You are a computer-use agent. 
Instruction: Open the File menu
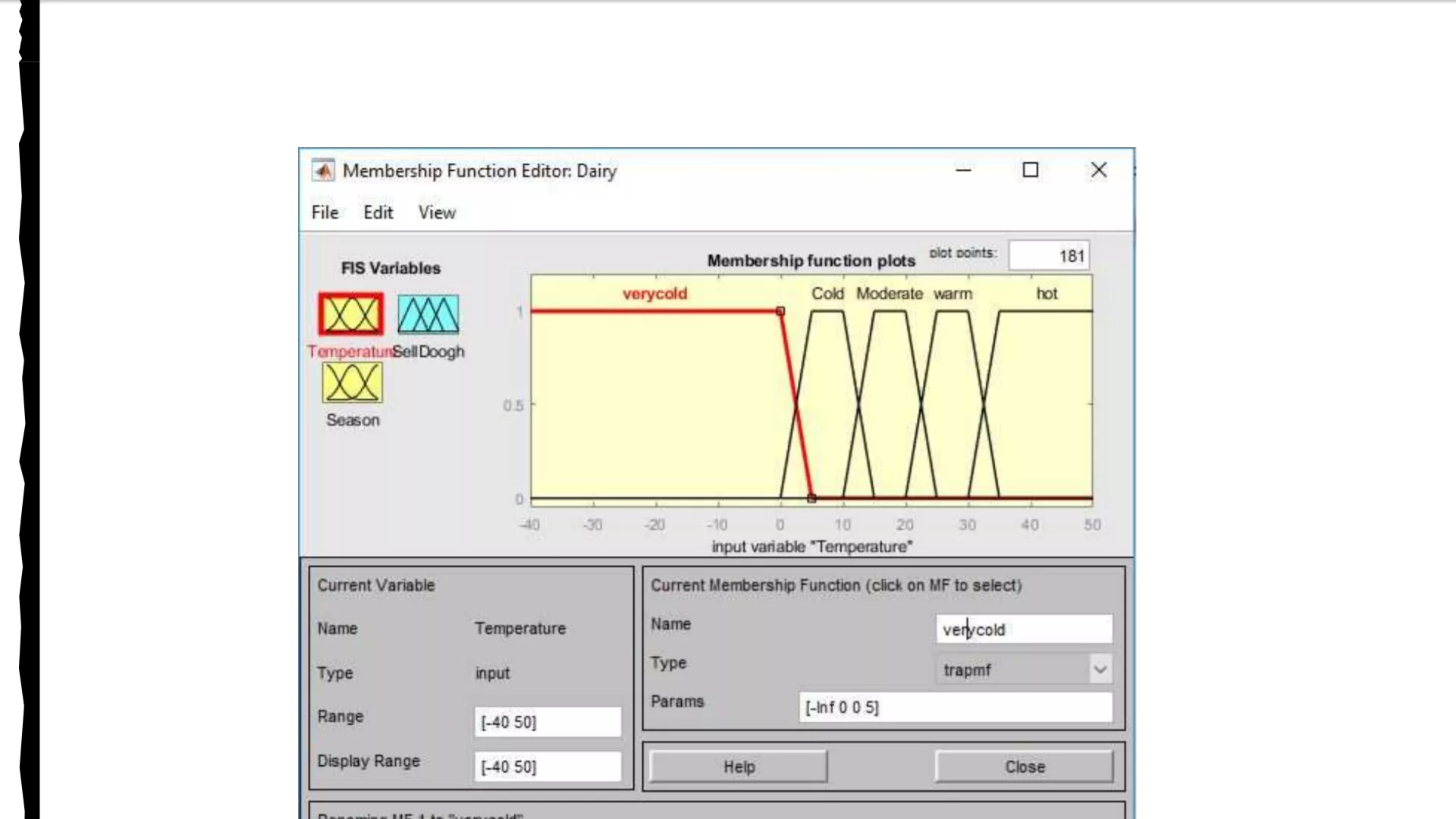point(325,213)
